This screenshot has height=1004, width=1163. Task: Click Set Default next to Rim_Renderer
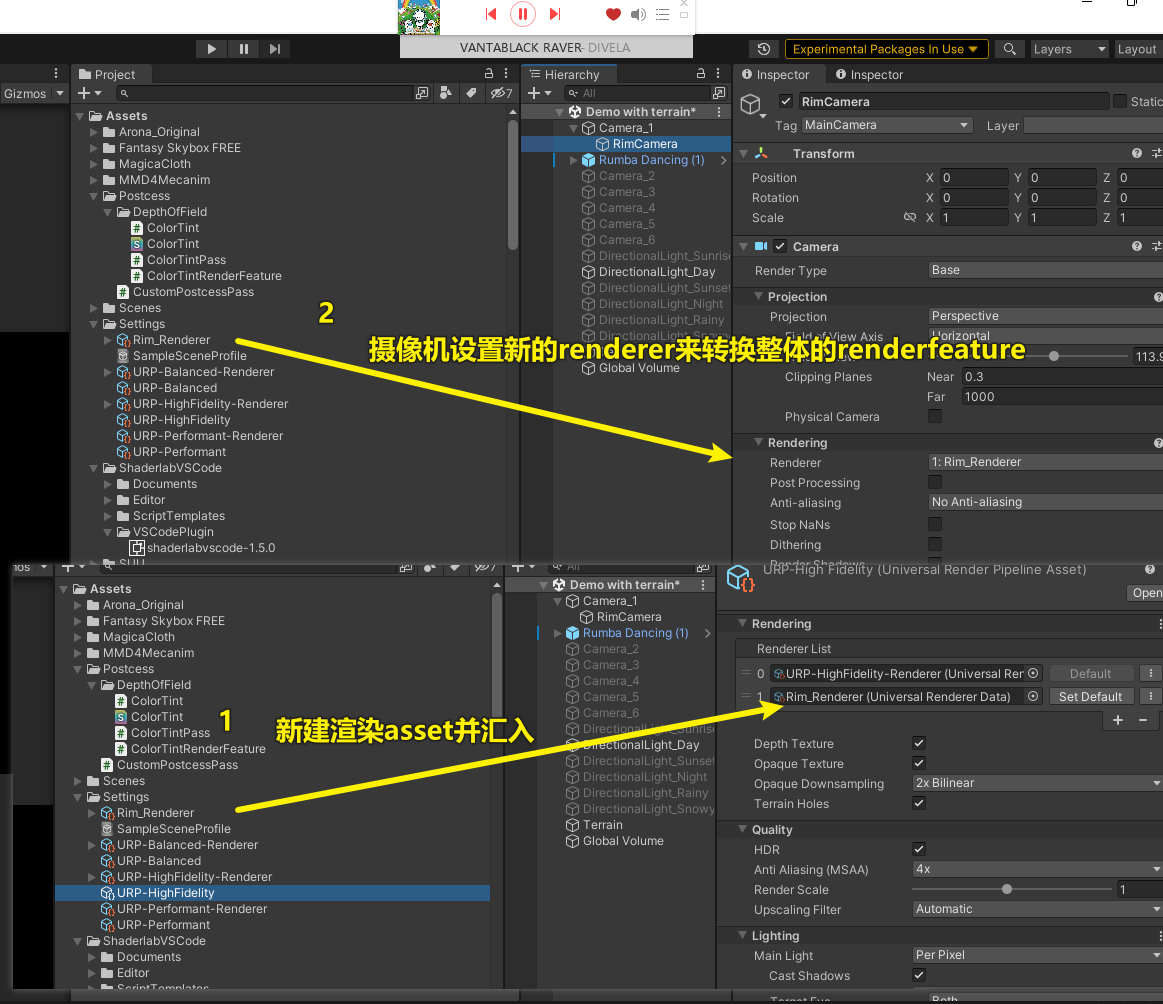[x=1091, y=696]
